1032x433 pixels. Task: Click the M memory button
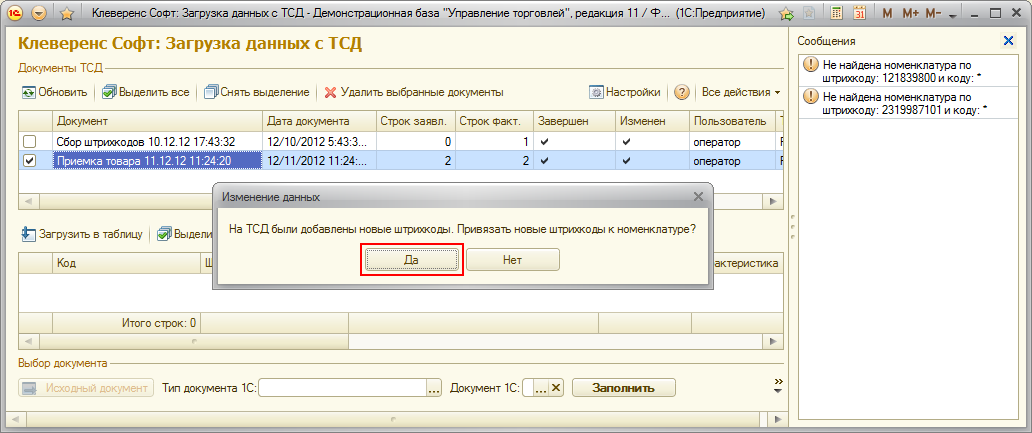tap(888, 13)
